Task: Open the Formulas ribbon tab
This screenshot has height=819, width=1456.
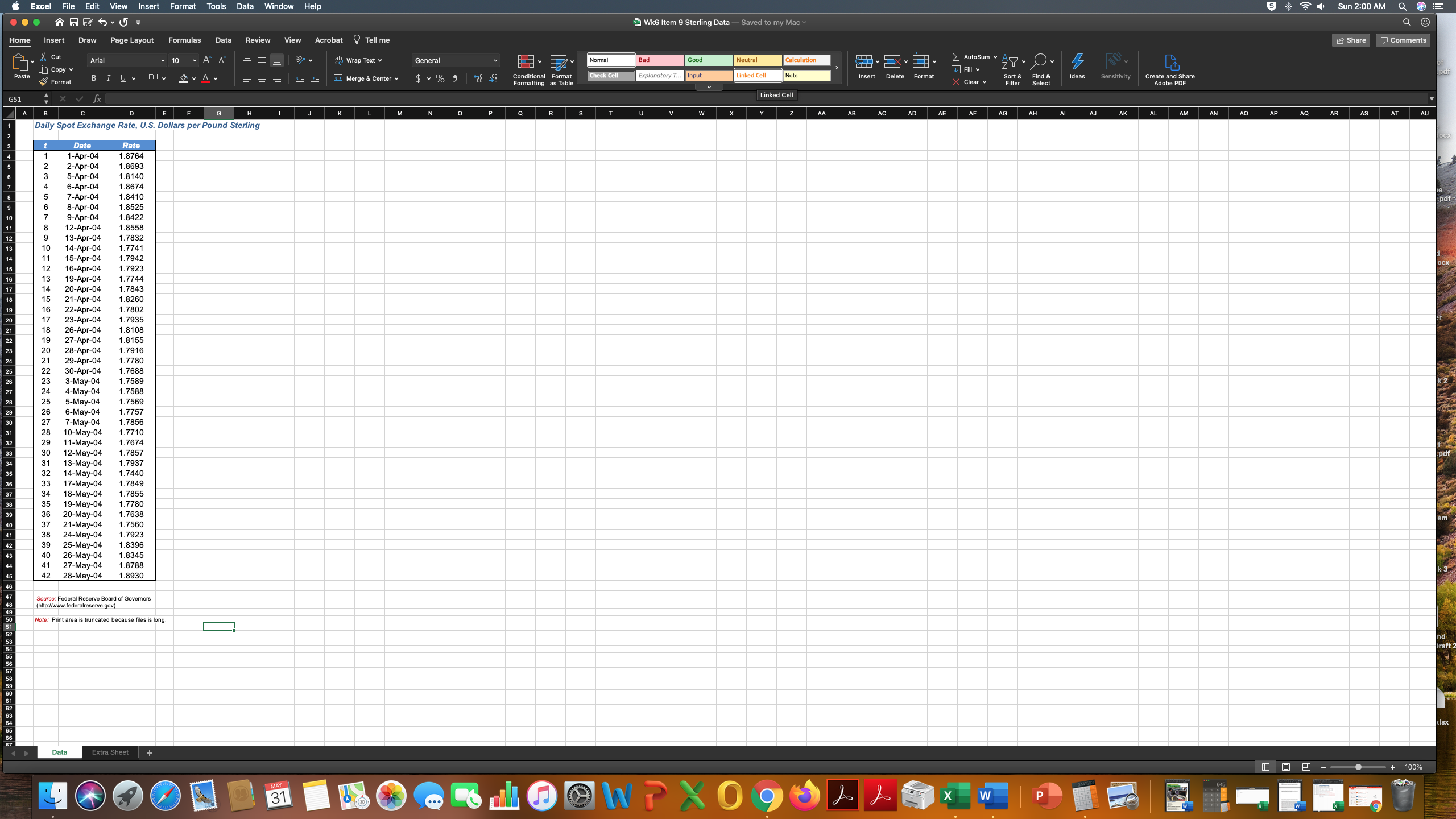Action: 184,40
